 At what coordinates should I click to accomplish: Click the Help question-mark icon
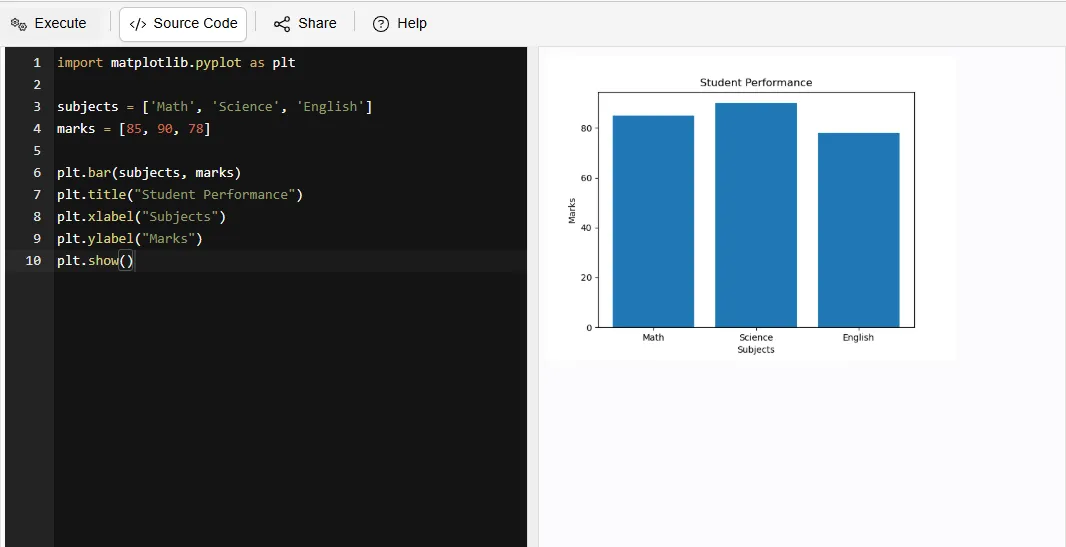point(381,24)
